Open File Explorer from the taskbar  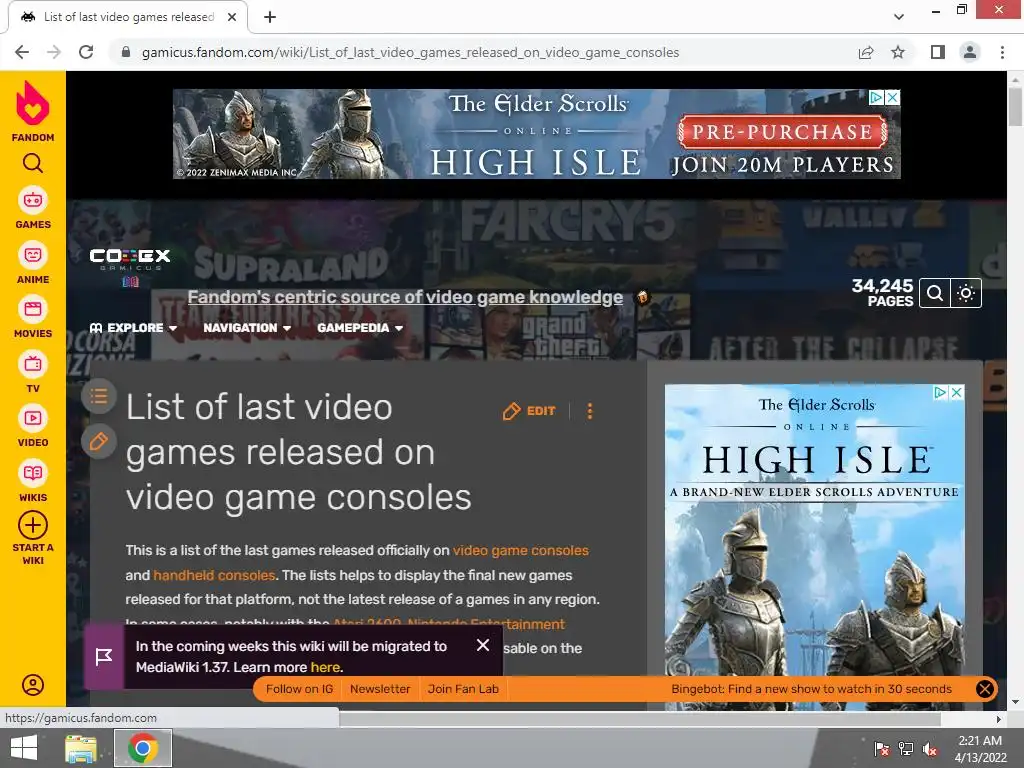[80, 748]
